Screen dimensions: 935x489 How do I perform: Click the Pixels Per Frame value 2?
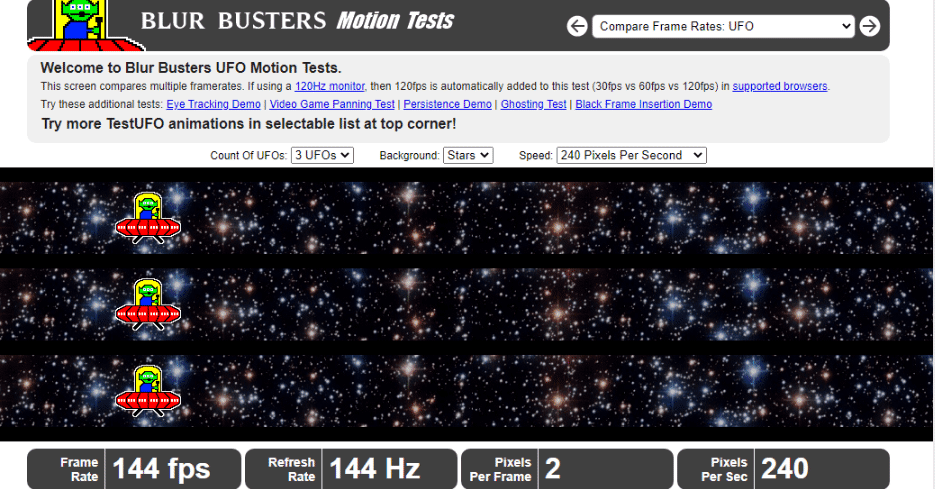coord(553,469)
